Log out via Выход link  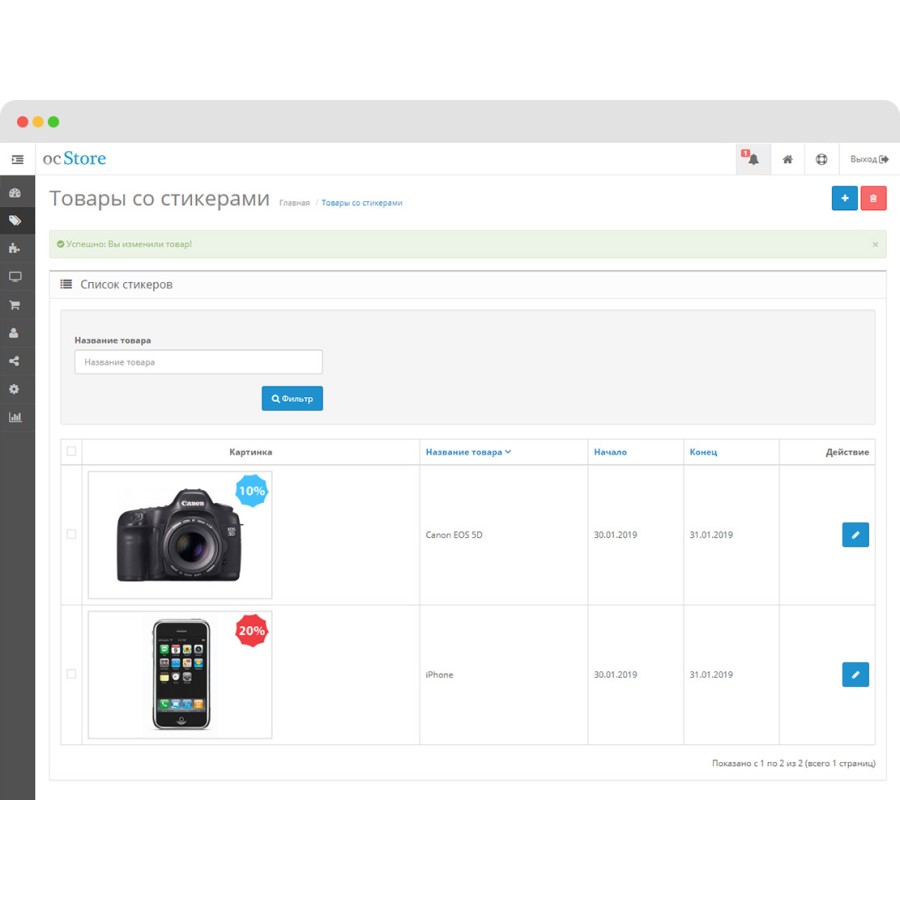pyautogui.click(x=869, y=159)
